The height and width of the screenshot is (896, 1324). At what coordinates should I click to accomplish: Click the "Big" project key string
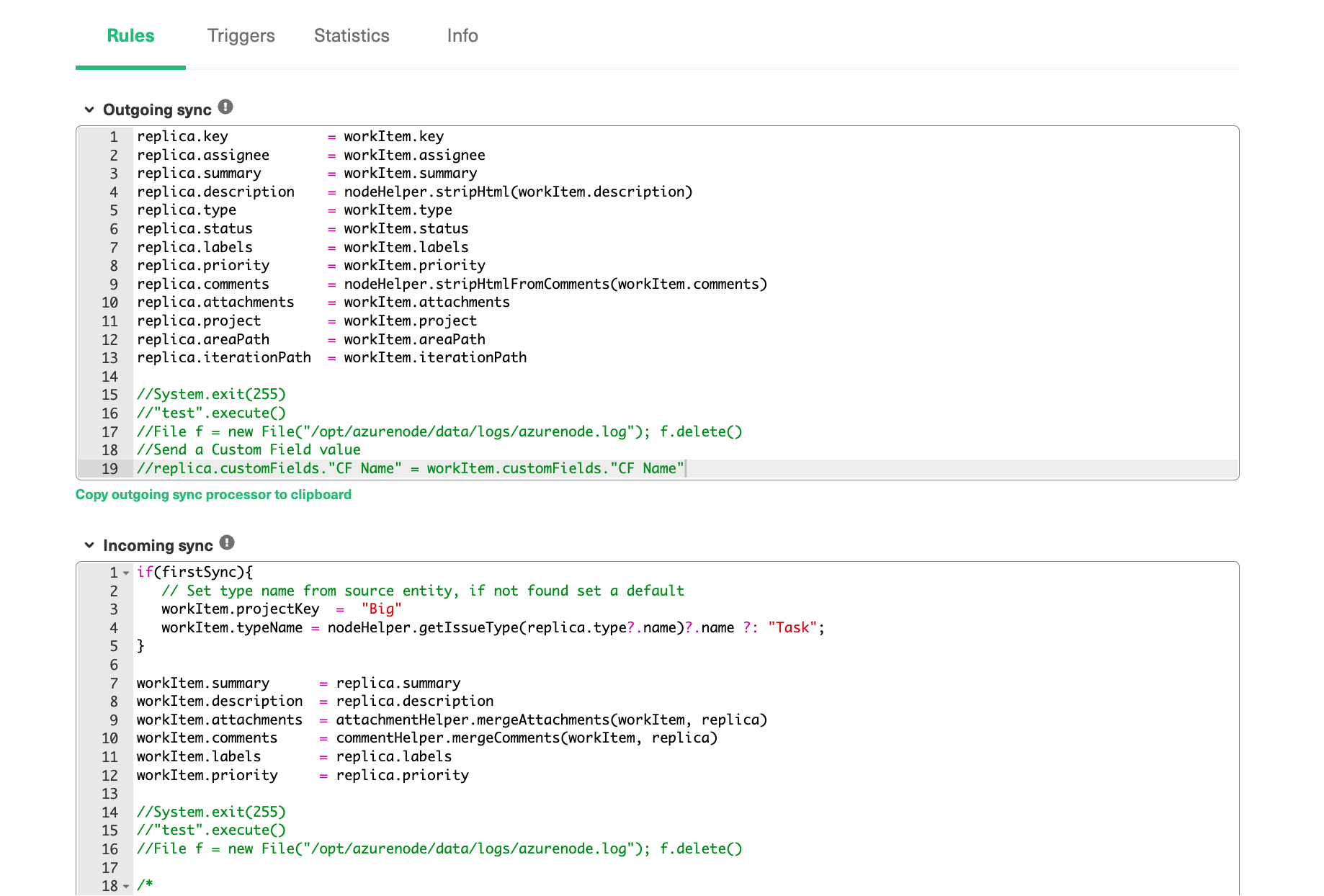(381, 609)
